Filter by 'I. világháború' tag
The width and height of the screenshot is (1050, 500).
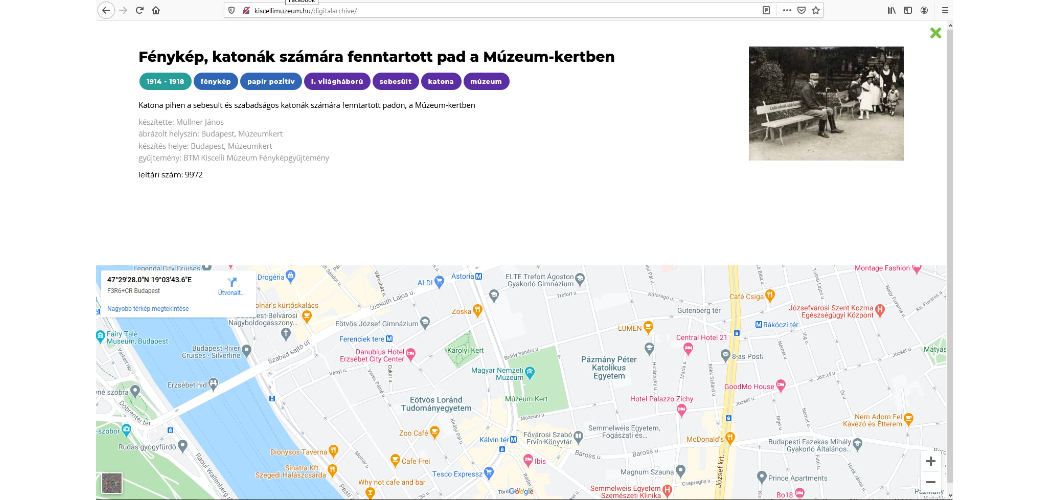click(x=337, y=81)
